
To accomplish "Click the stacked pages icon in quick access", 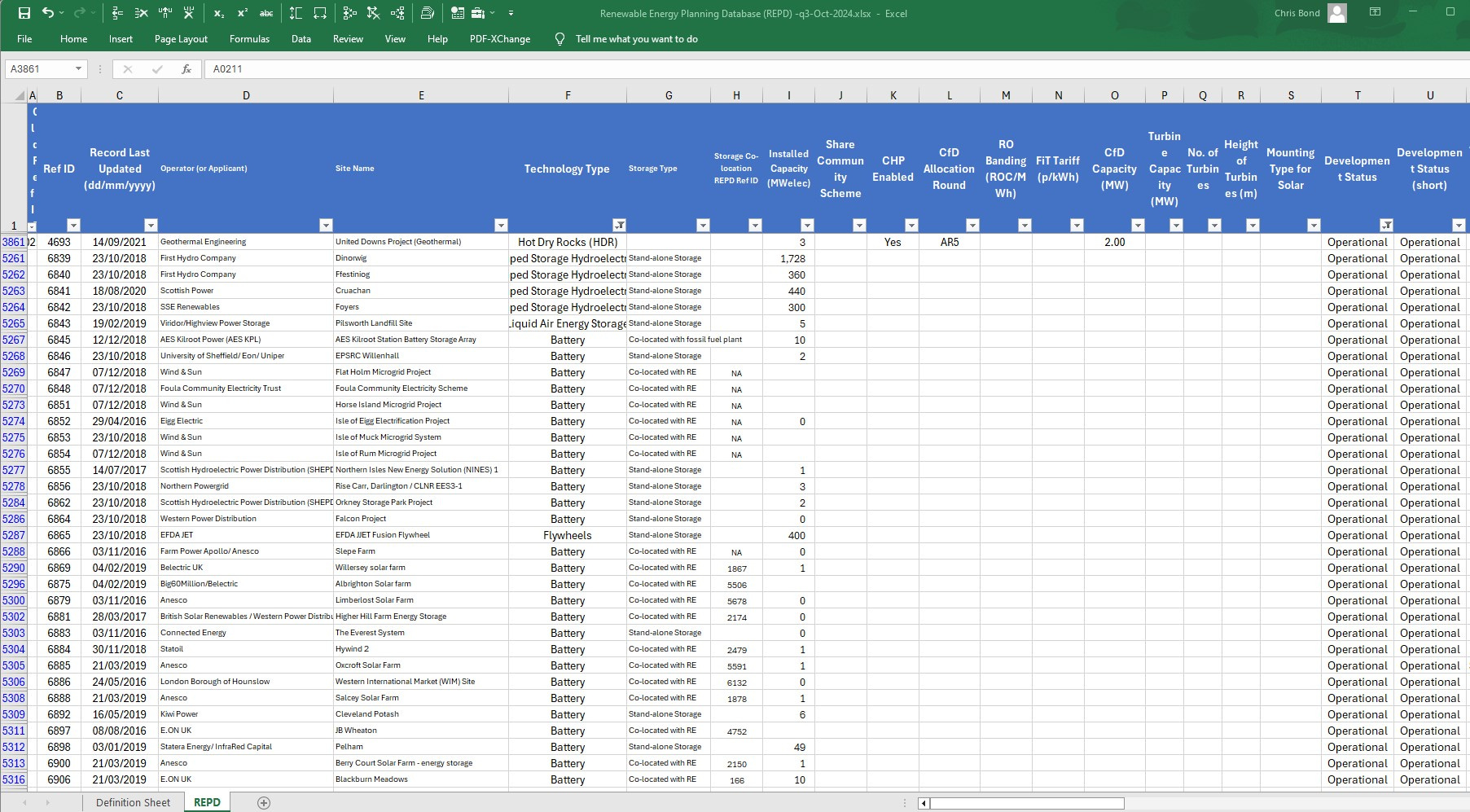I will 428,13.
